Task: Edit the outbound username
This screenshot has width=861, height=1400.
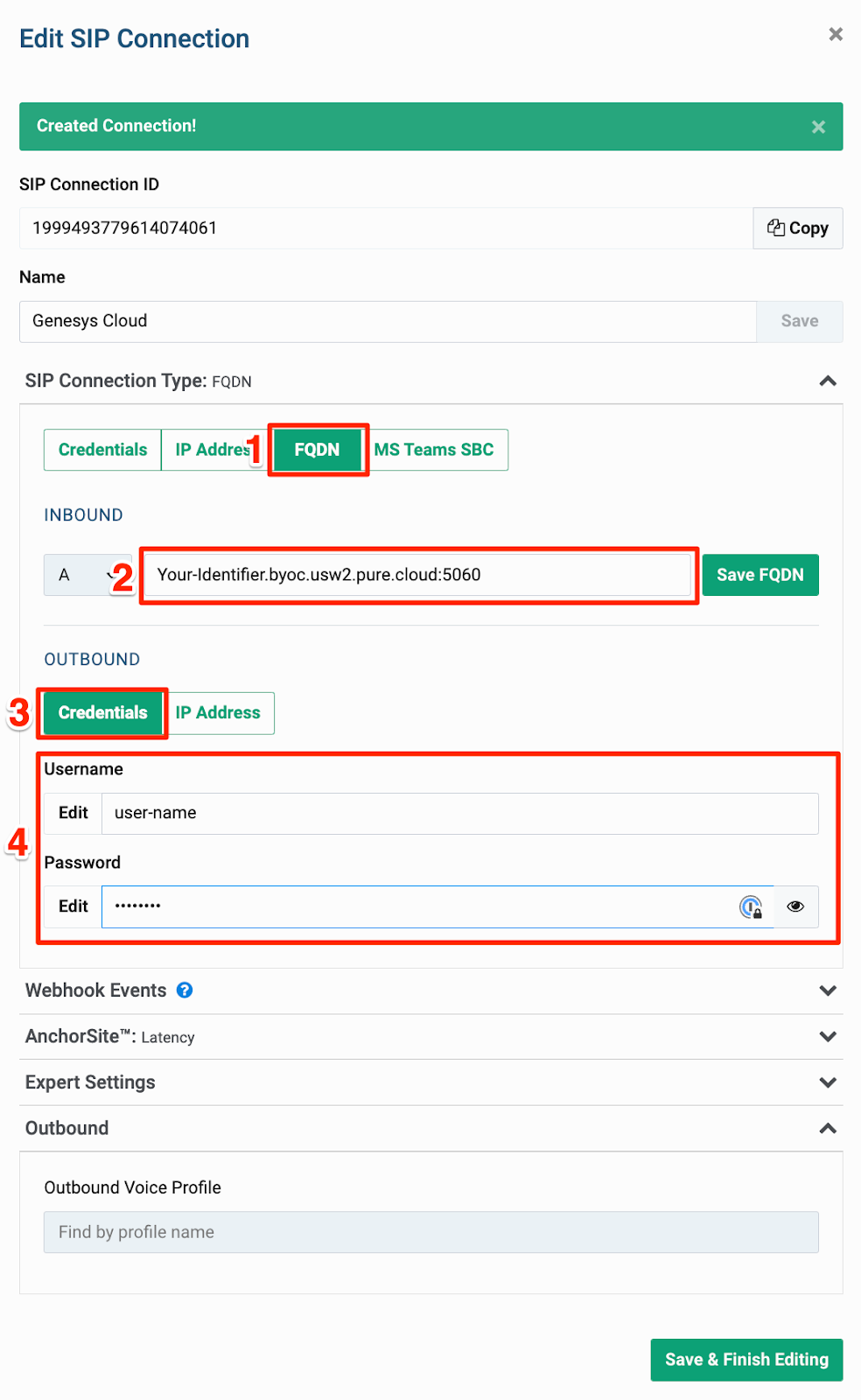Action: pos(72,813)
